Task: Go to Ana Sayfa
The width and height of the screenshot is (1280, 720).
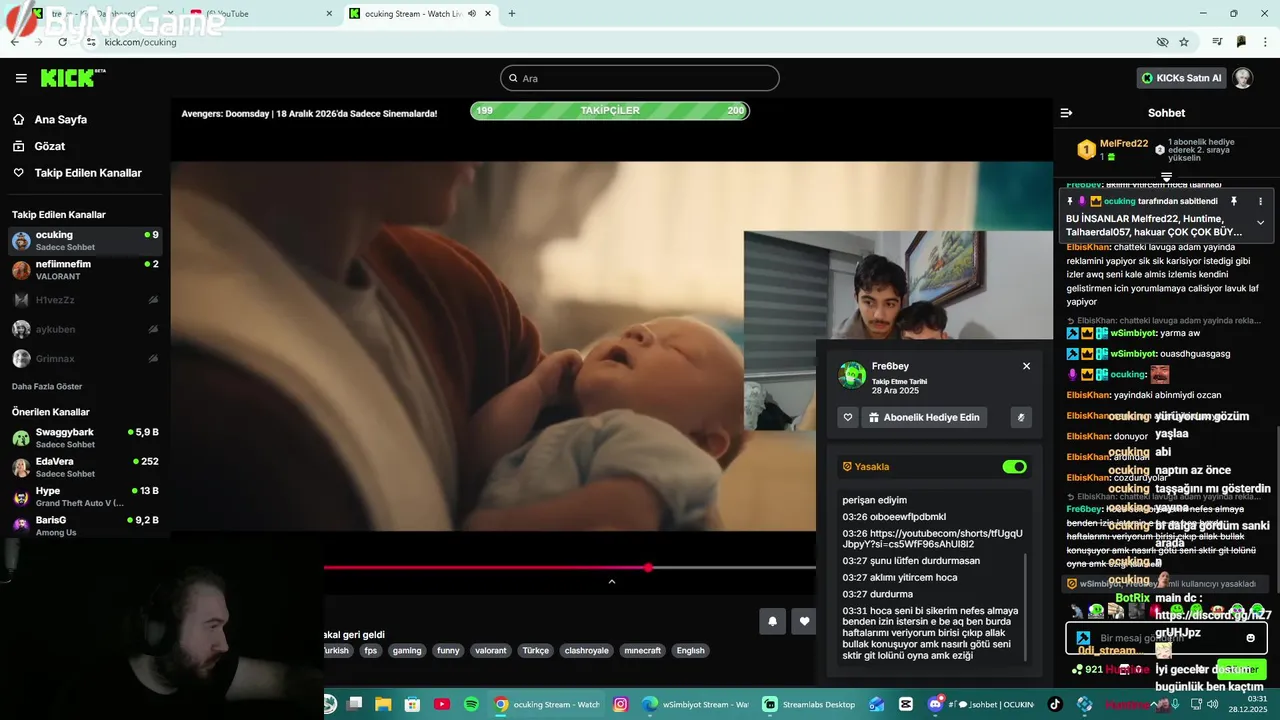Action: (x=50, y=119)
